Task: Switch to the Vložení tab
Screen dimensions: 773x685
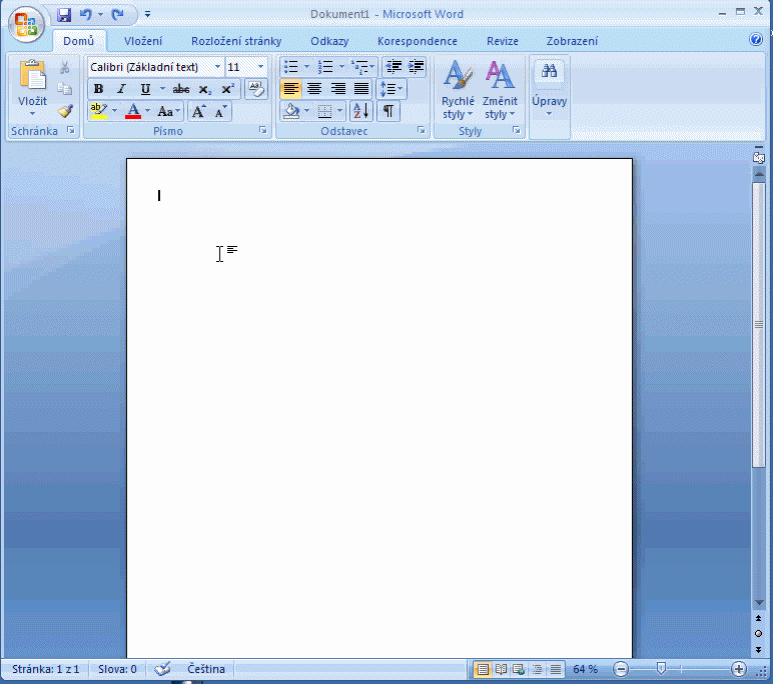Action: pyautogui.click(x=143, y=41)
